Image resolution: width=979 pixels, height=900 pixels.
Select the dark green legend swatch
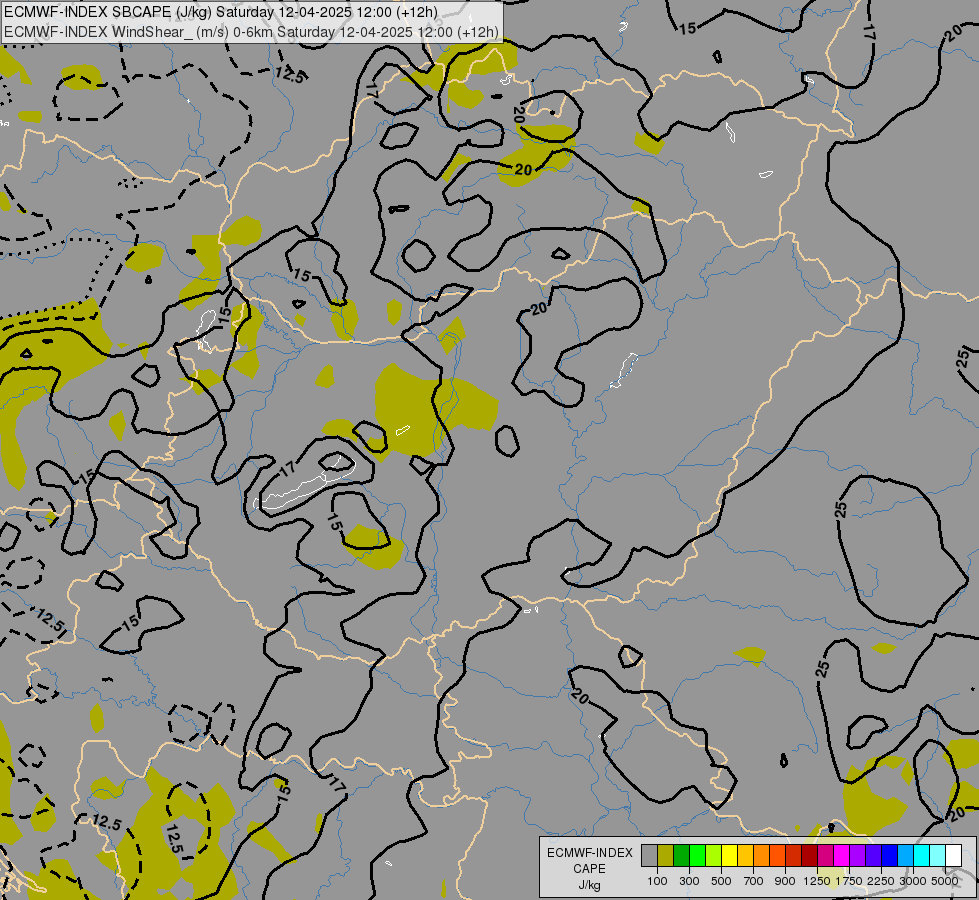[x=681, y=856]
